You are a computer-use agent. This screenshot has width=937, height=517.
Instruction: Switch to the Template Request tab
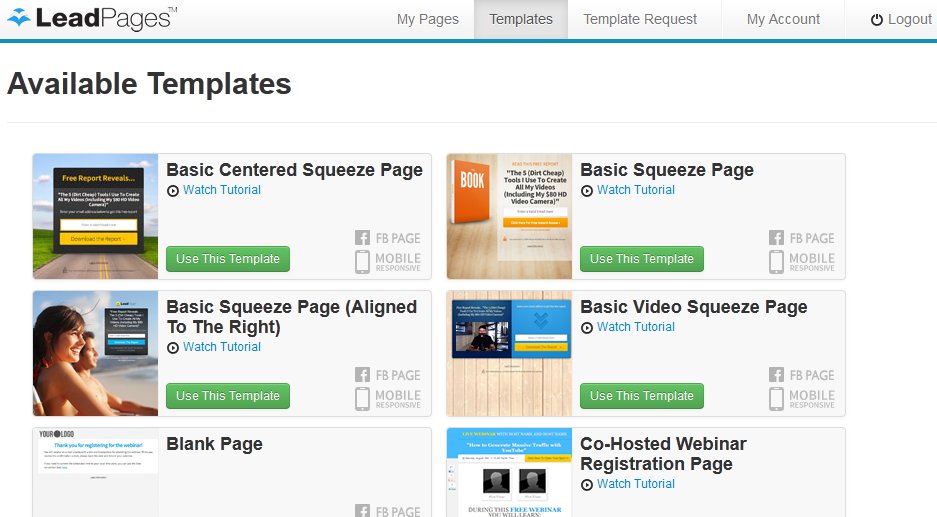(x=640, y=19)
